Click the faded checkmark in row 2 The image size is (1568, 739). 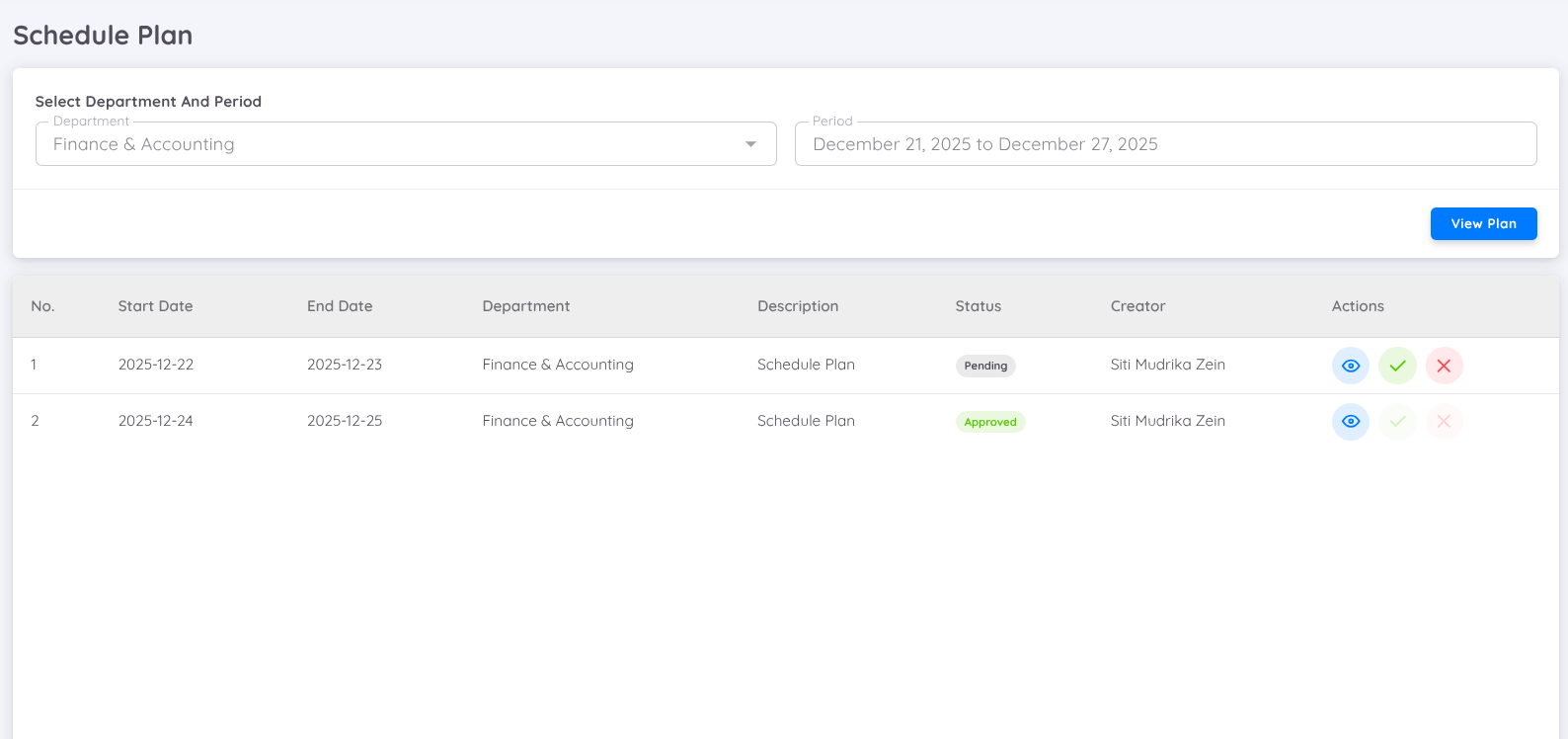pyautogui.click(x=1397, y=422)
